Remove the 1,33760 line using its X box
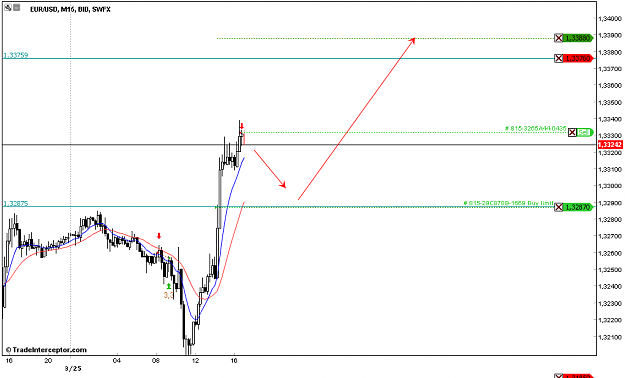The image size is (625, 378). [559, 59]
